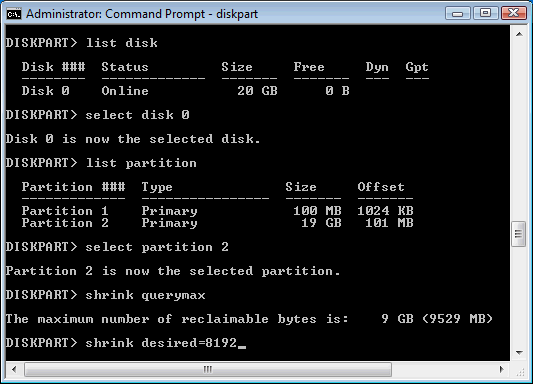Click the vertical scrollbar up arrow
This screenshot has height=384, width=533.
519,34
